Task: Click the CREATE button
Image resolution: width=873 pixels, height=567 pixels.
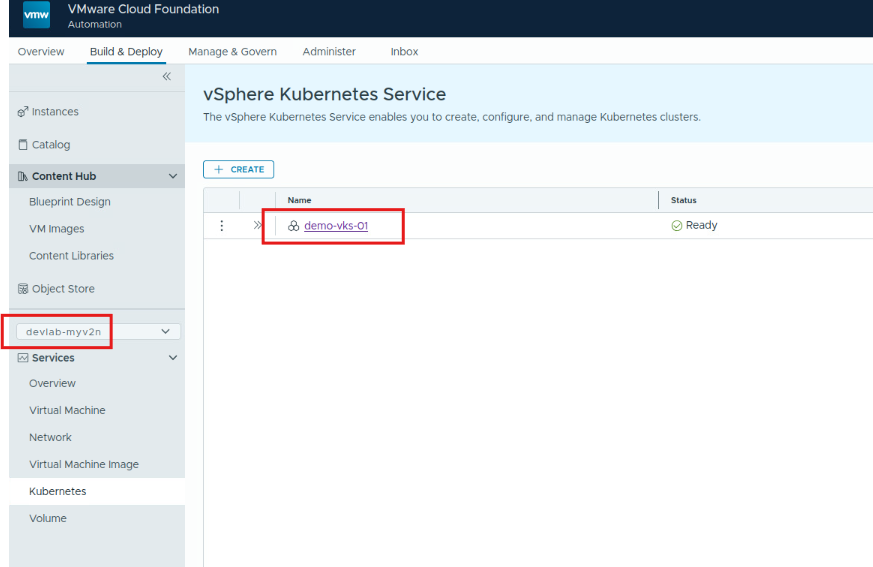Action: coord(238,170)
